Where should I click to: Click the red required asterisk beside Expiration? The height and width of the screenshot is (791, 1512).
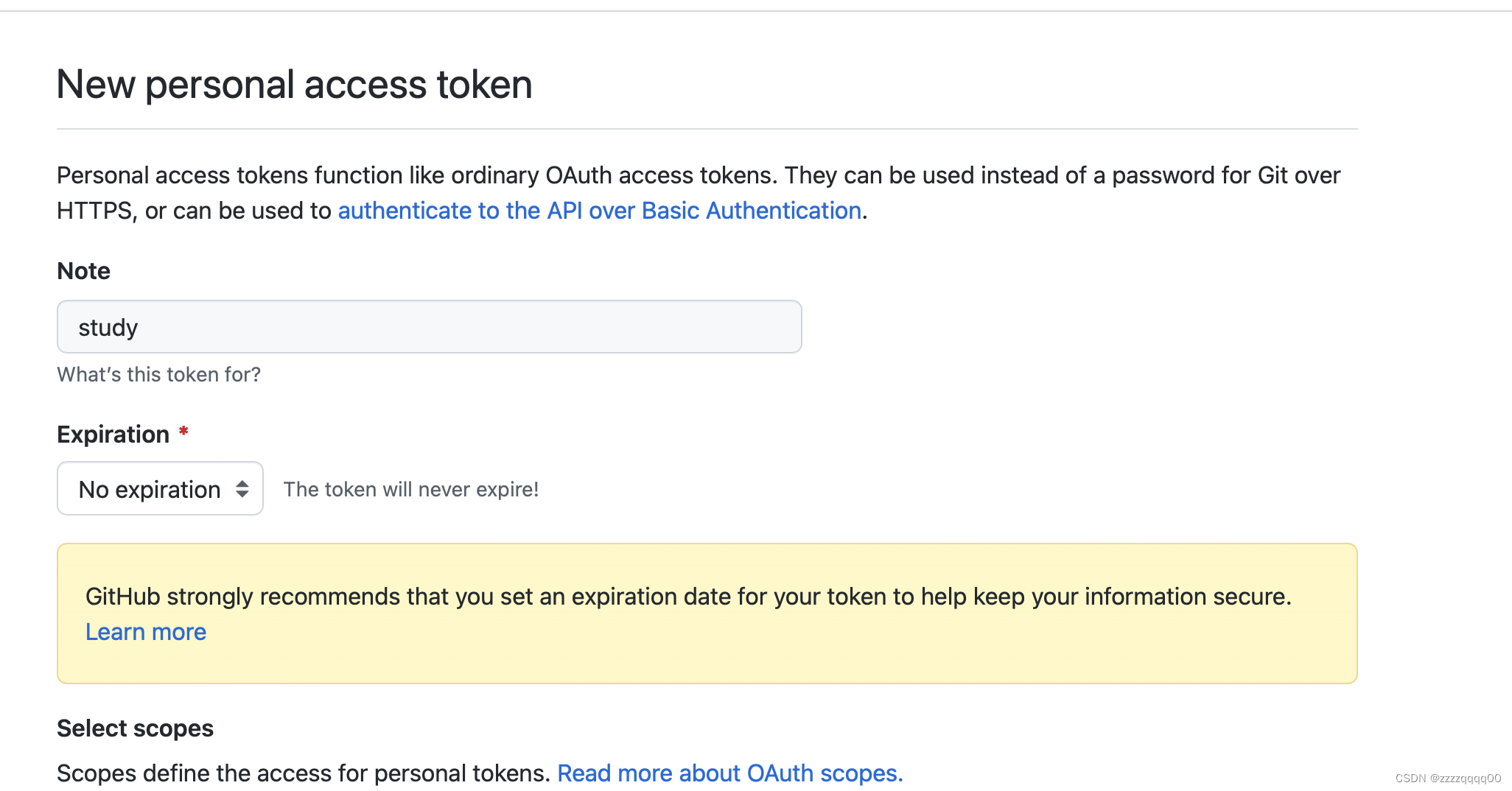tap(183, 432)
